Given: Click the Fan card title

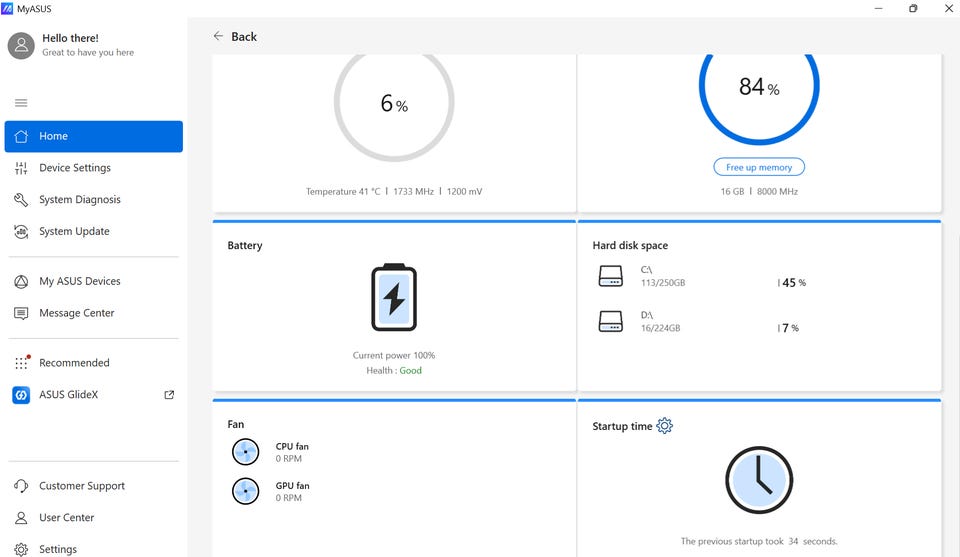Looking at the screenshot, I should coord(236,424).
